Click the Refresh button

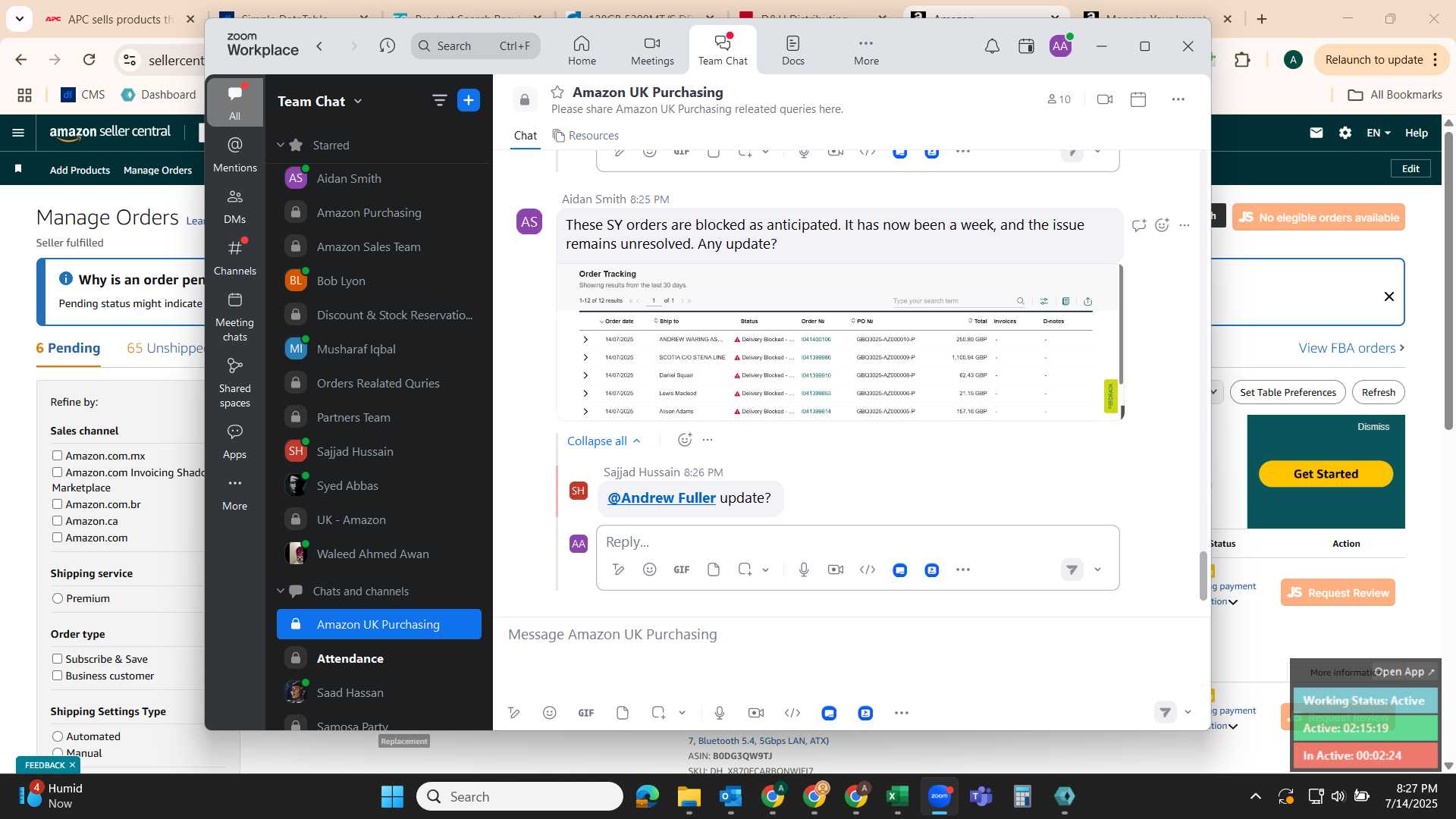click(x=1378, y=392)
